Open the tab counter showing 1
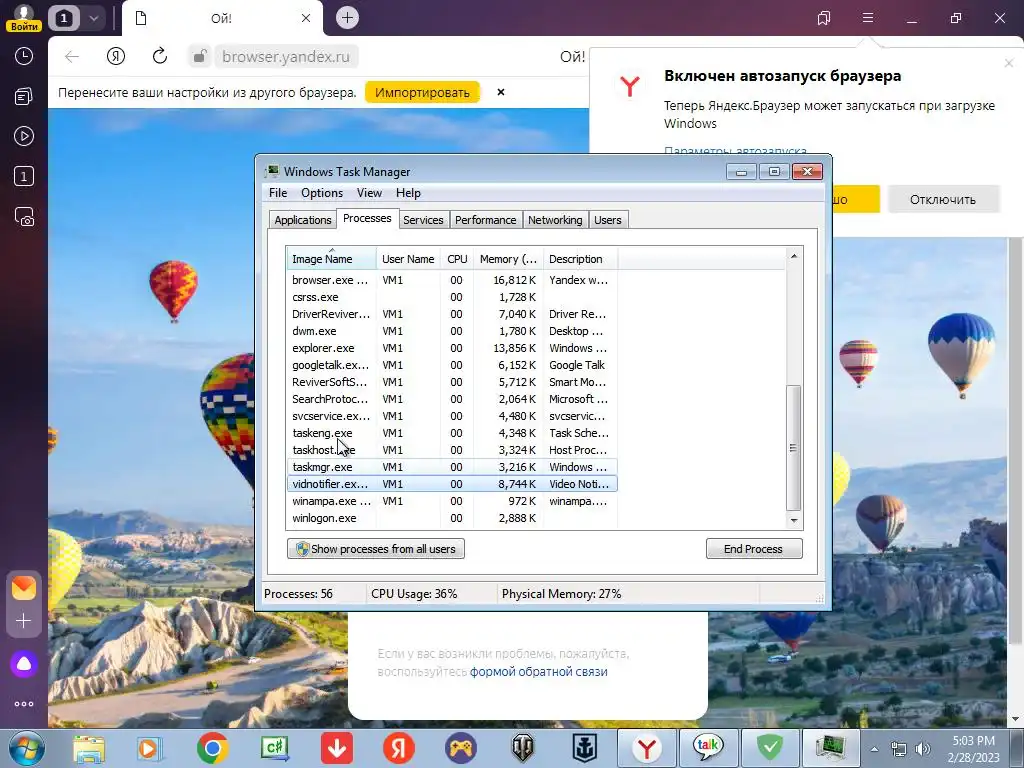The width and height of the screenshot is (1024, 768). (x=63, y=18)
